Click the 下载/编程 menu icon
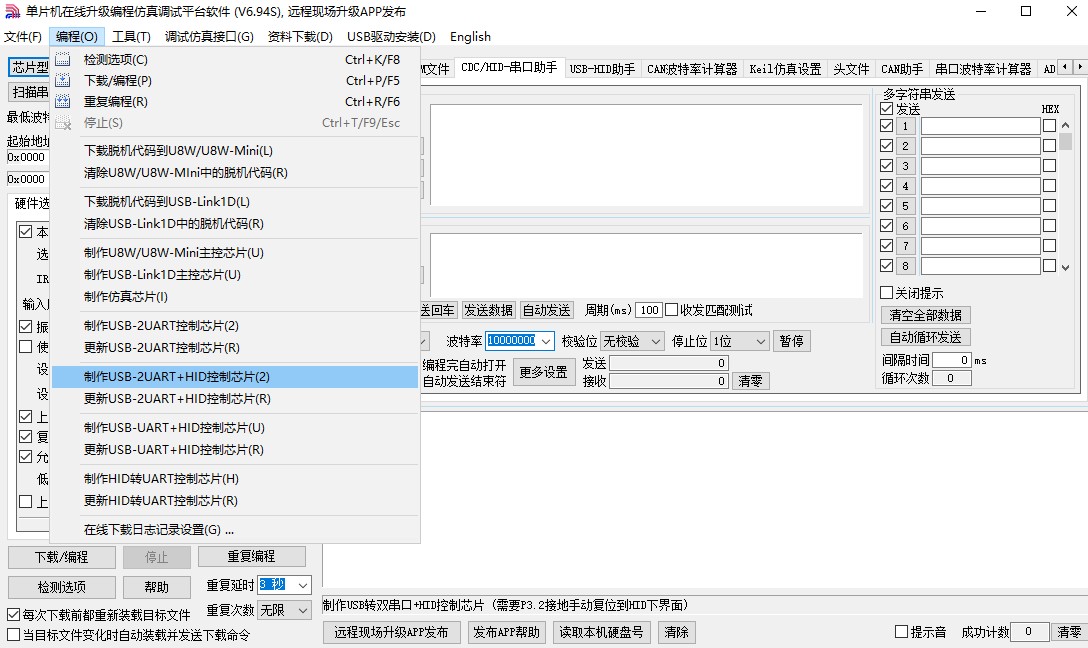 pos(62,80)
